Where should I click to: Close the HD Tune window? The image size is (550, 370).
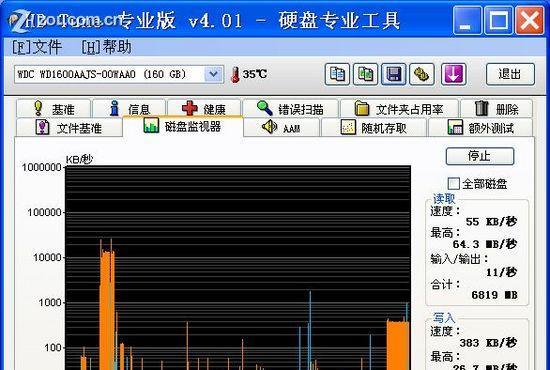529,21
